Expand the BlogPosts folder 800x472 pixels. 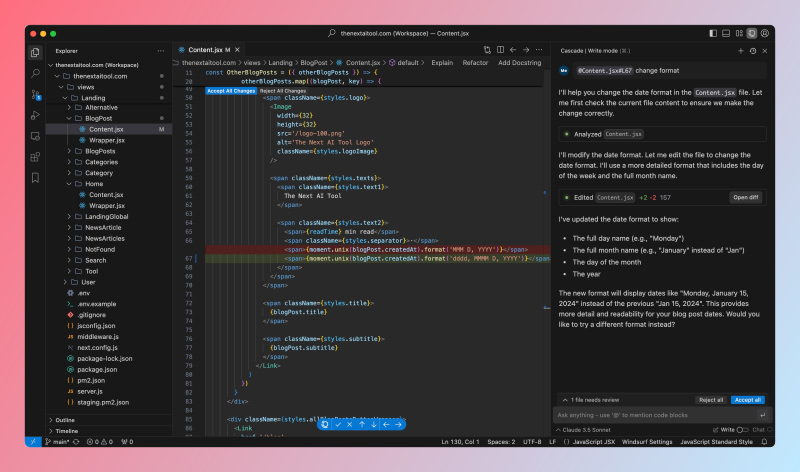(x=99, y=151)
